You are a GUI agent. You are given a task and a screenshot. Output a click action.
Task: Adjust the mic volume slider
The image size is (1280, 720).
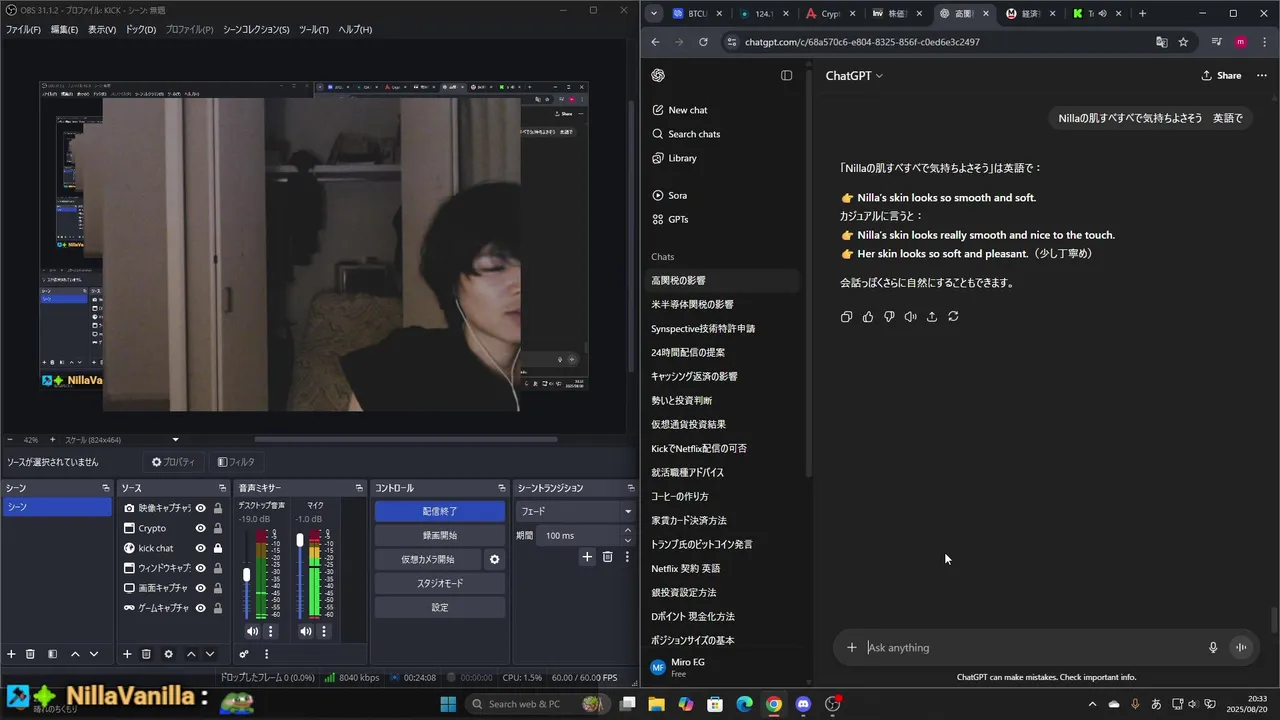[300, 540]
